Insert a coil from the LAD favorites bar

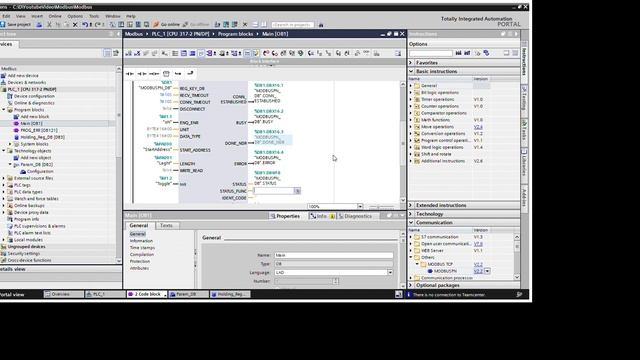(154, 73)
